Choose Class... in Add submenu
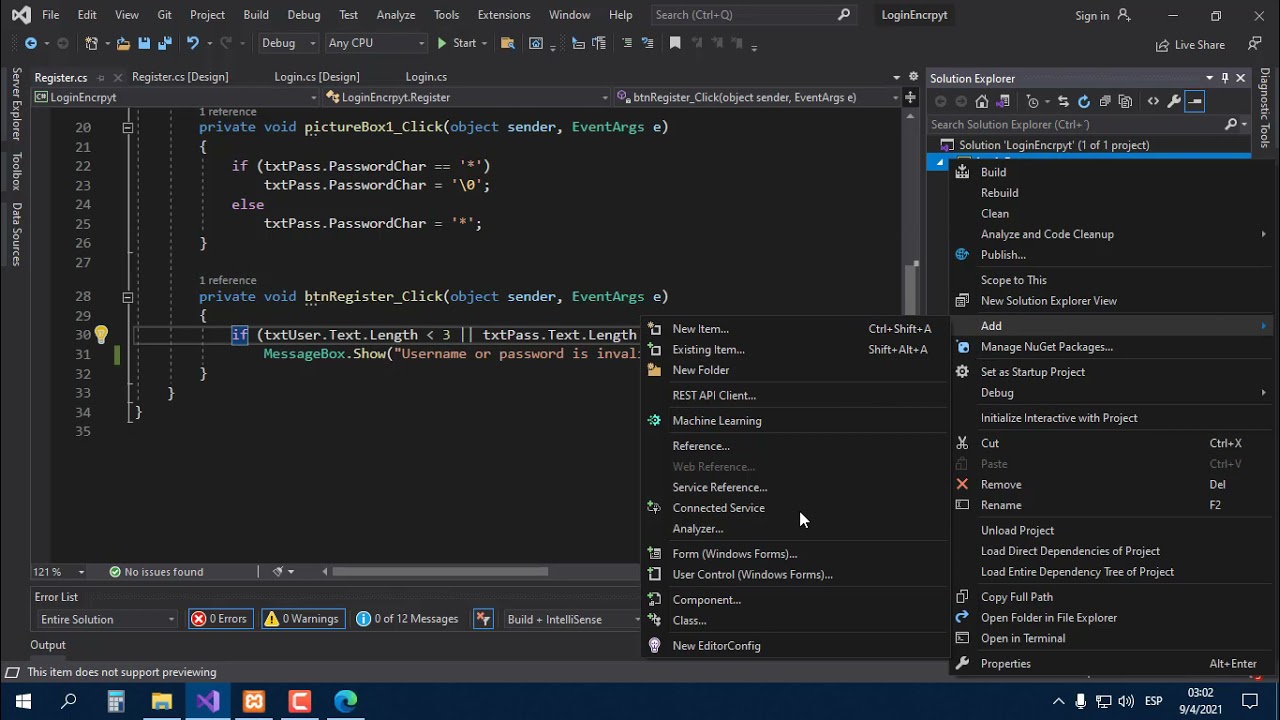Viewport: 1280px width, 720px height. [x=793, y=621]
